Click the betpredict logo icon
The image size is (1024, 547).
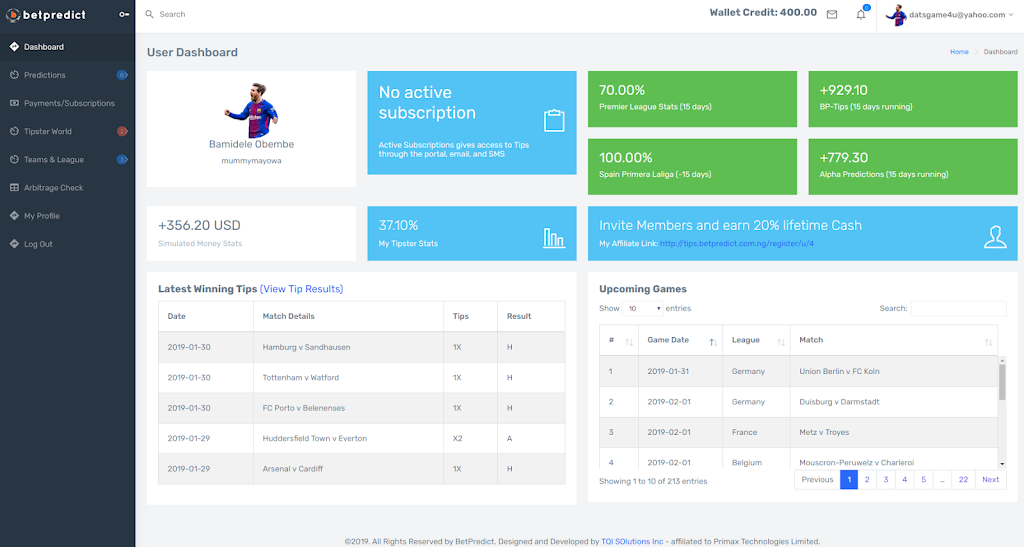[12, 14]
